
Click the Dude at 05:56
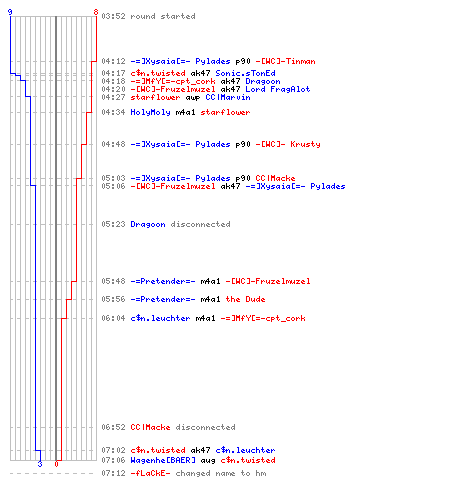[x=245, y=299]
